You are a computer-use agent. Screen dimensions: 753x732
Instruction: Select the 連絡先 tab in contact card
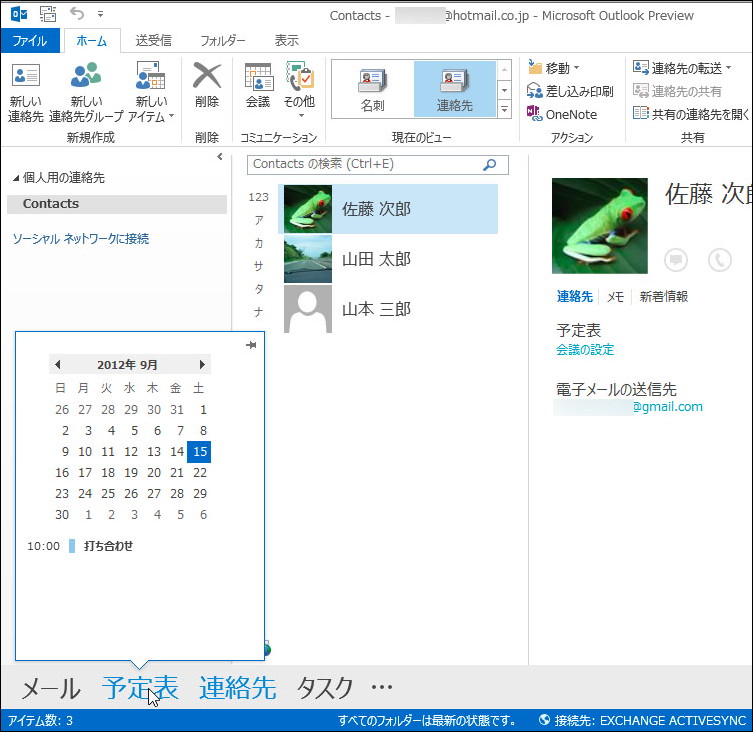[574, 297]
